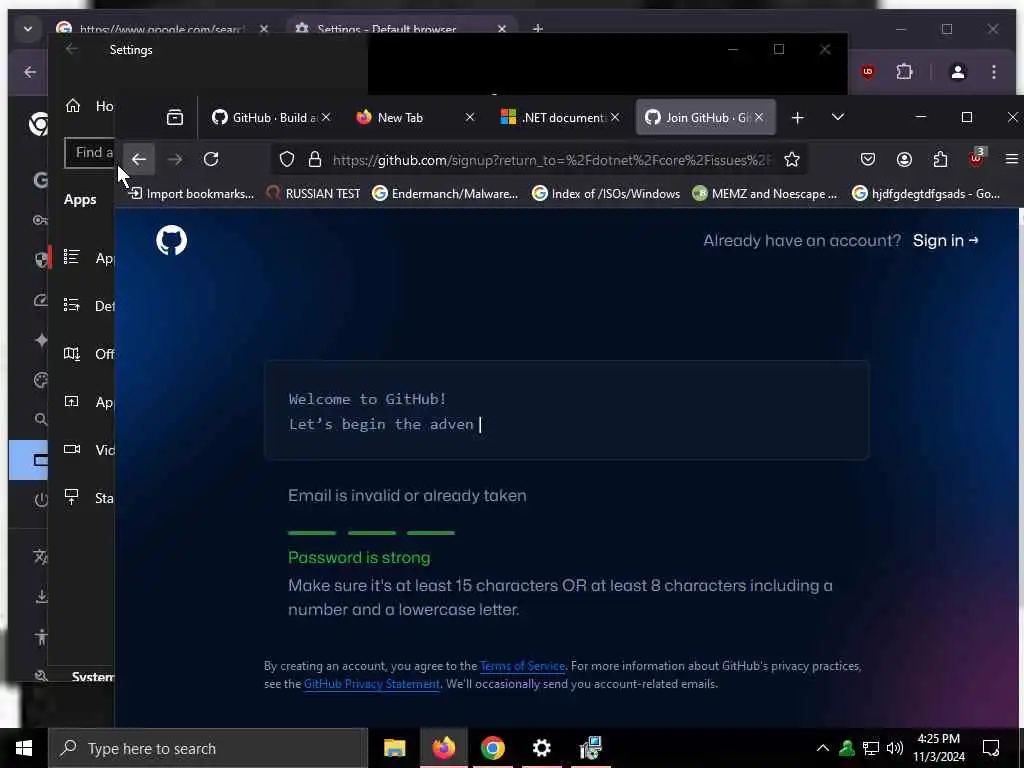Click uBlock Origin icon in Chrome
Screen dimensions: 1024x768
point(868,72)
